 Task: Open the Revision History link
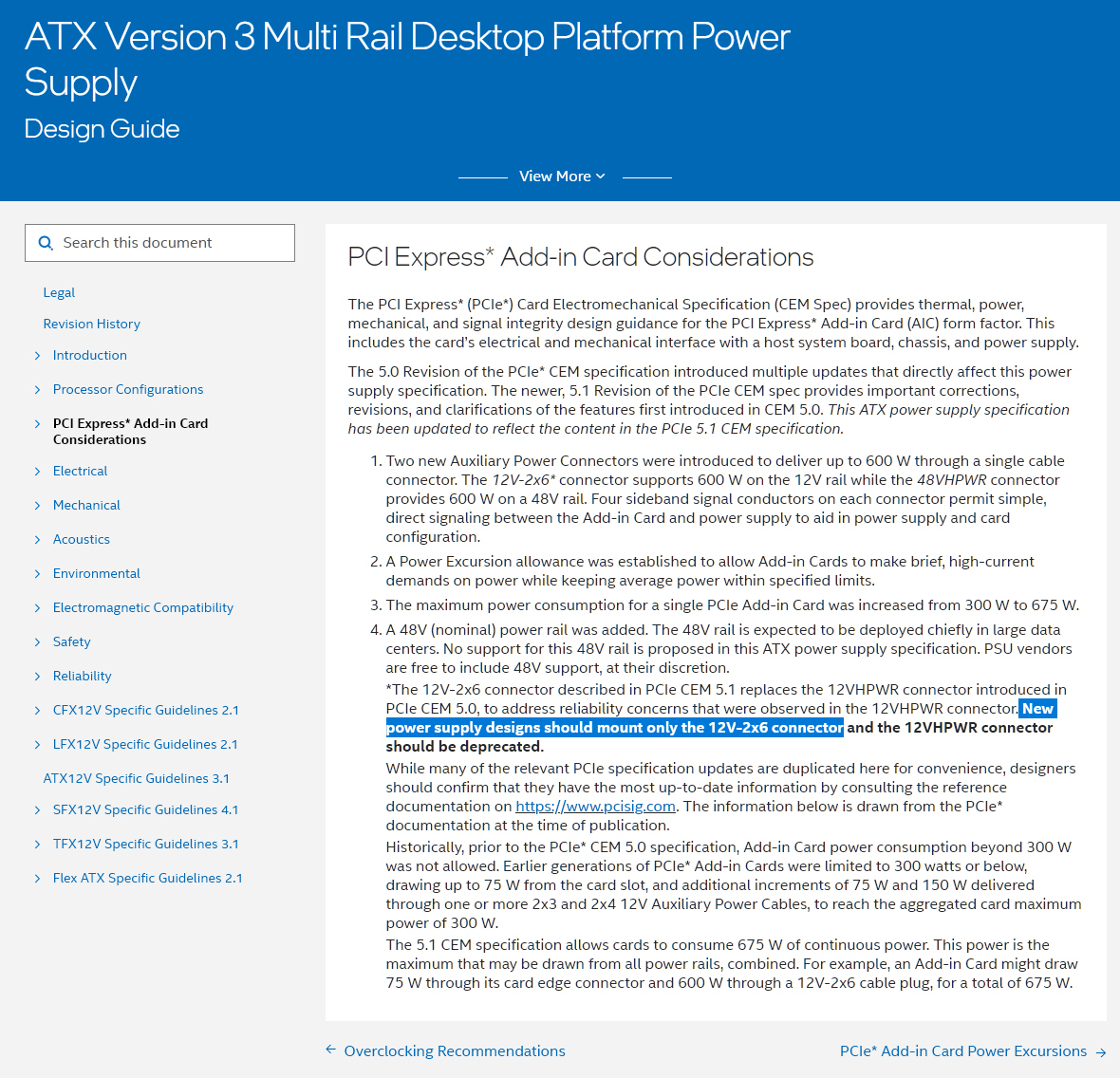[91, 325]
